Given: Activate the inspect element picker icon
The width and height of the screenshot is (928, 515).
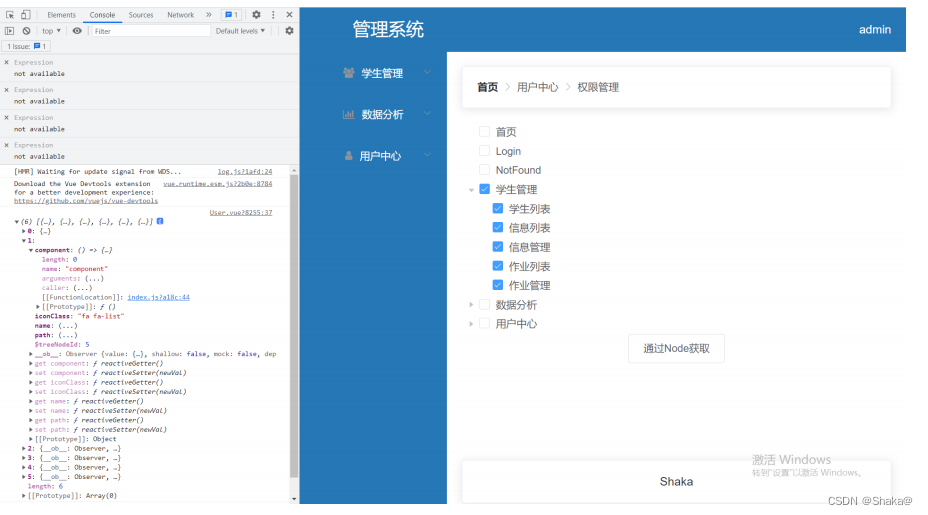Looking at the screenshot, I should pos(10,15).
